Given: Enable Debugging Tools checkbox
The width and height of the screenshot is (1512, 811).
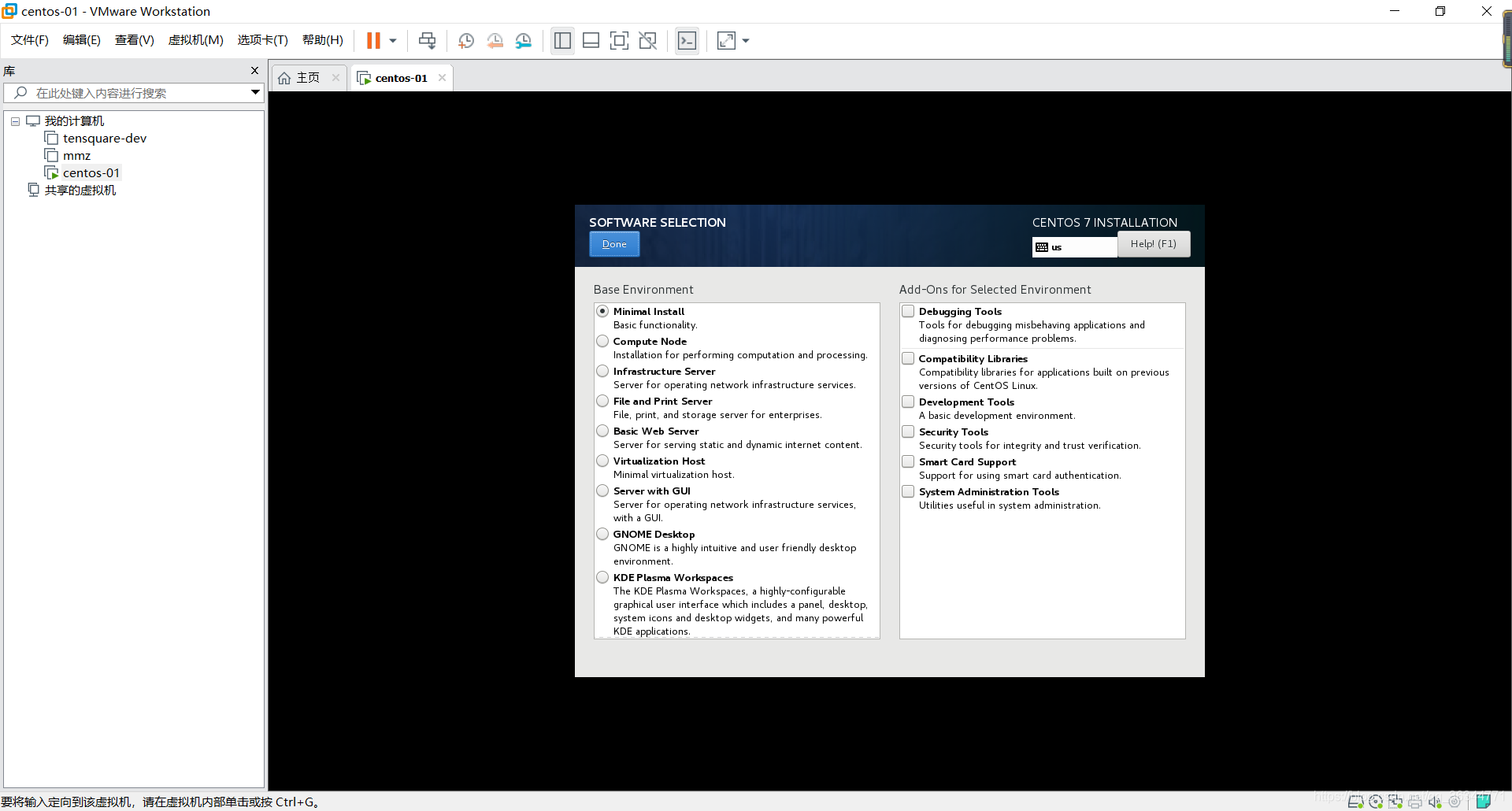Looking at the screenshot, I should [x=908, y=311].
